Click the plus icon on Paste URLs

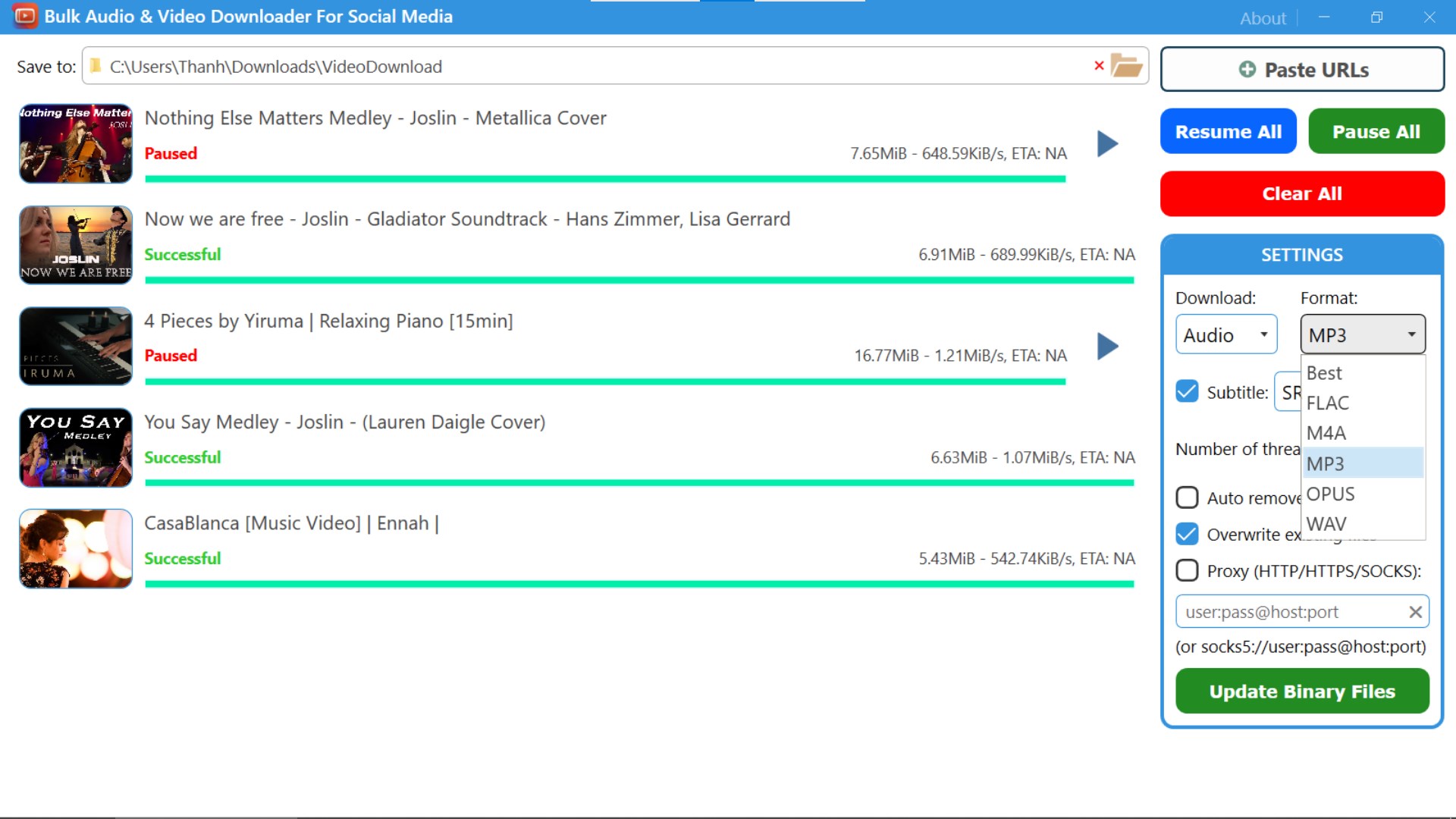(1247, 70)
